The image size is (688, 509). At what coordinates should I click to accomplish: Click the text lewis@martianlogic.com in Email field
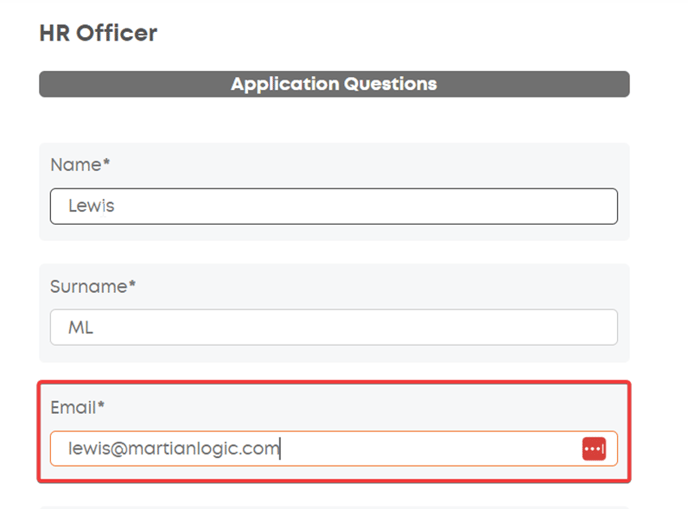tap(174, 448)
